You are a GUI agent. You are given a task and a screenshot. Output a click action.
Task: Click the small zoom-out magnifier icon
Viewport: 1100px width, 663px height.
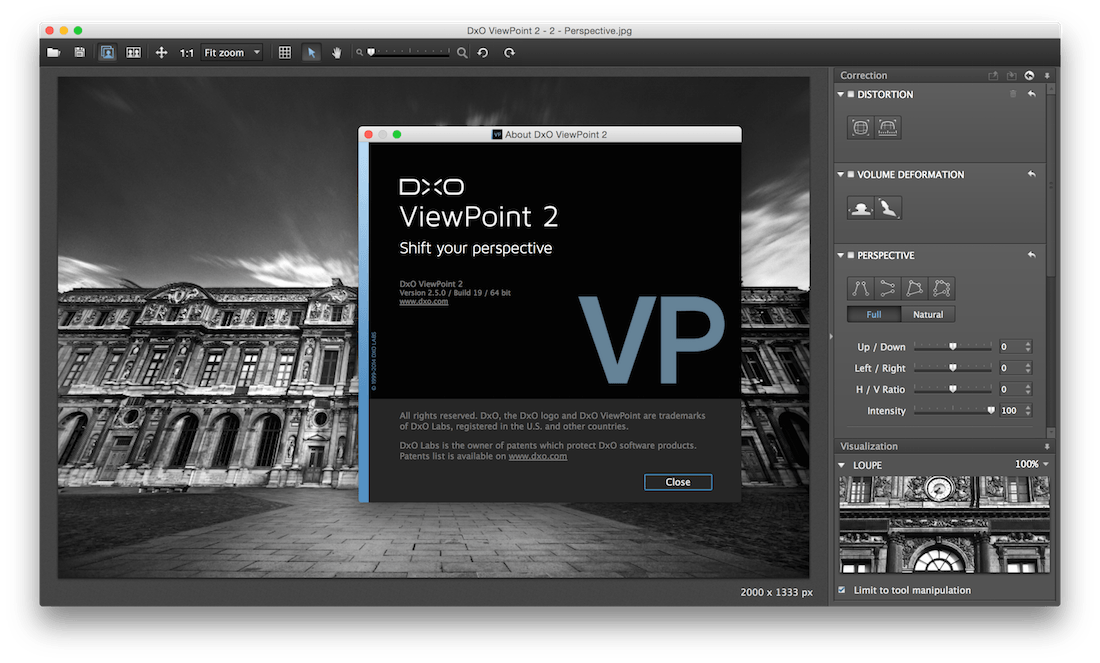pos(359,53)
